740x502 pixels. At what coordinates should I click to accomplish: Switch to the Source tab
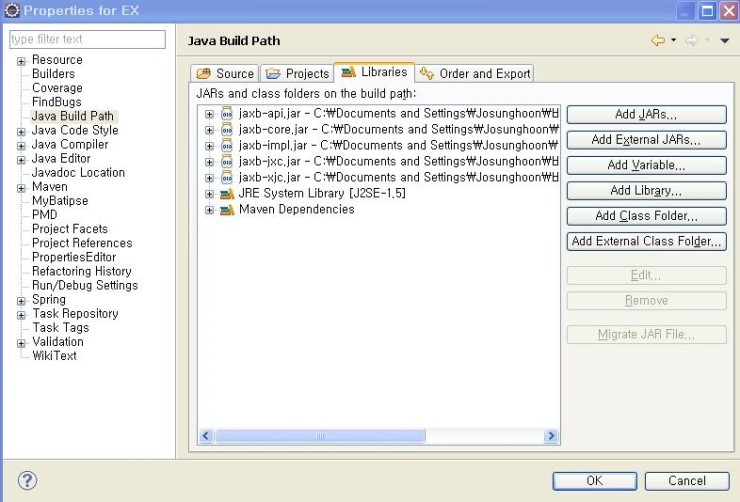click(x=225, y=74)
